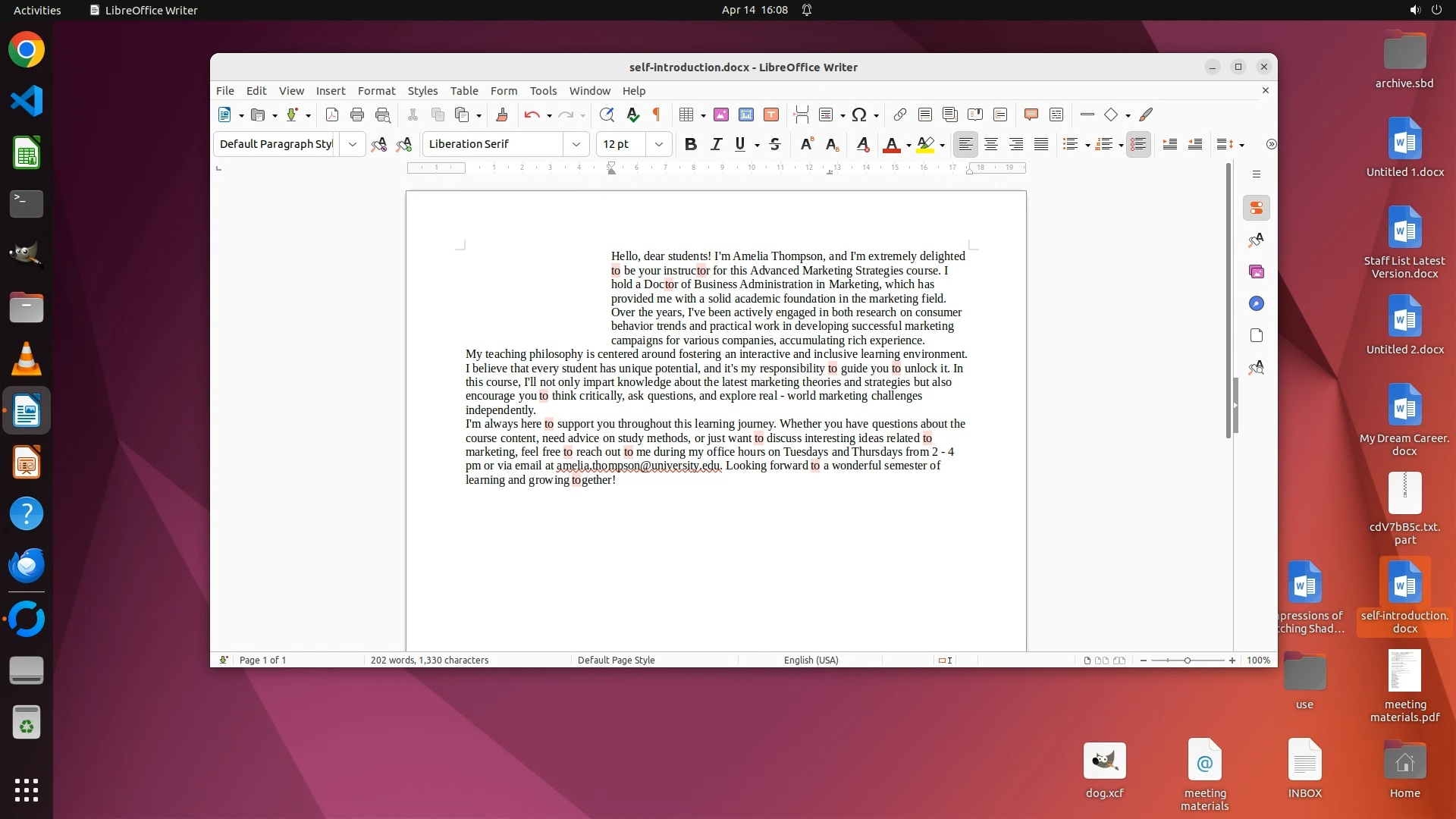Open Find and Replace tool

606,115
